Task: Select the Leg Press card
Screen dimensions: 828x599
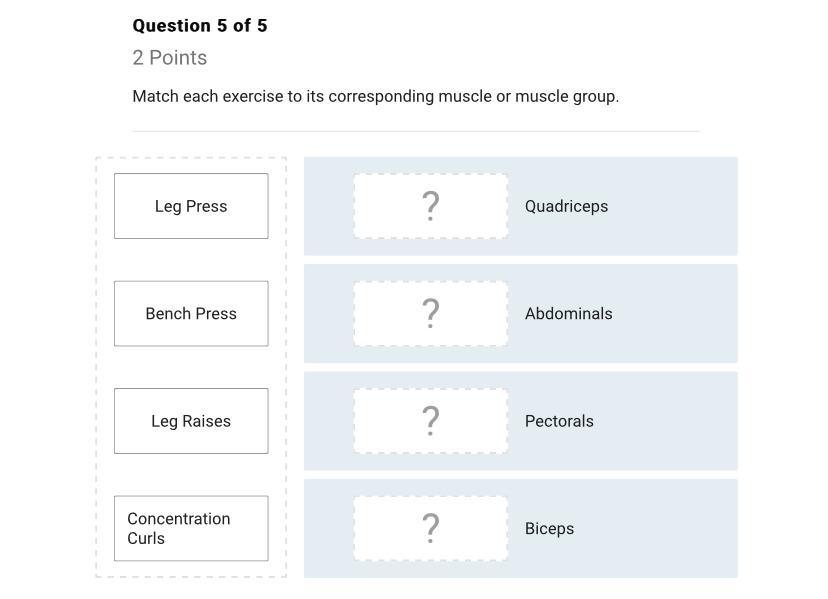Action: [x=191, y=206]
